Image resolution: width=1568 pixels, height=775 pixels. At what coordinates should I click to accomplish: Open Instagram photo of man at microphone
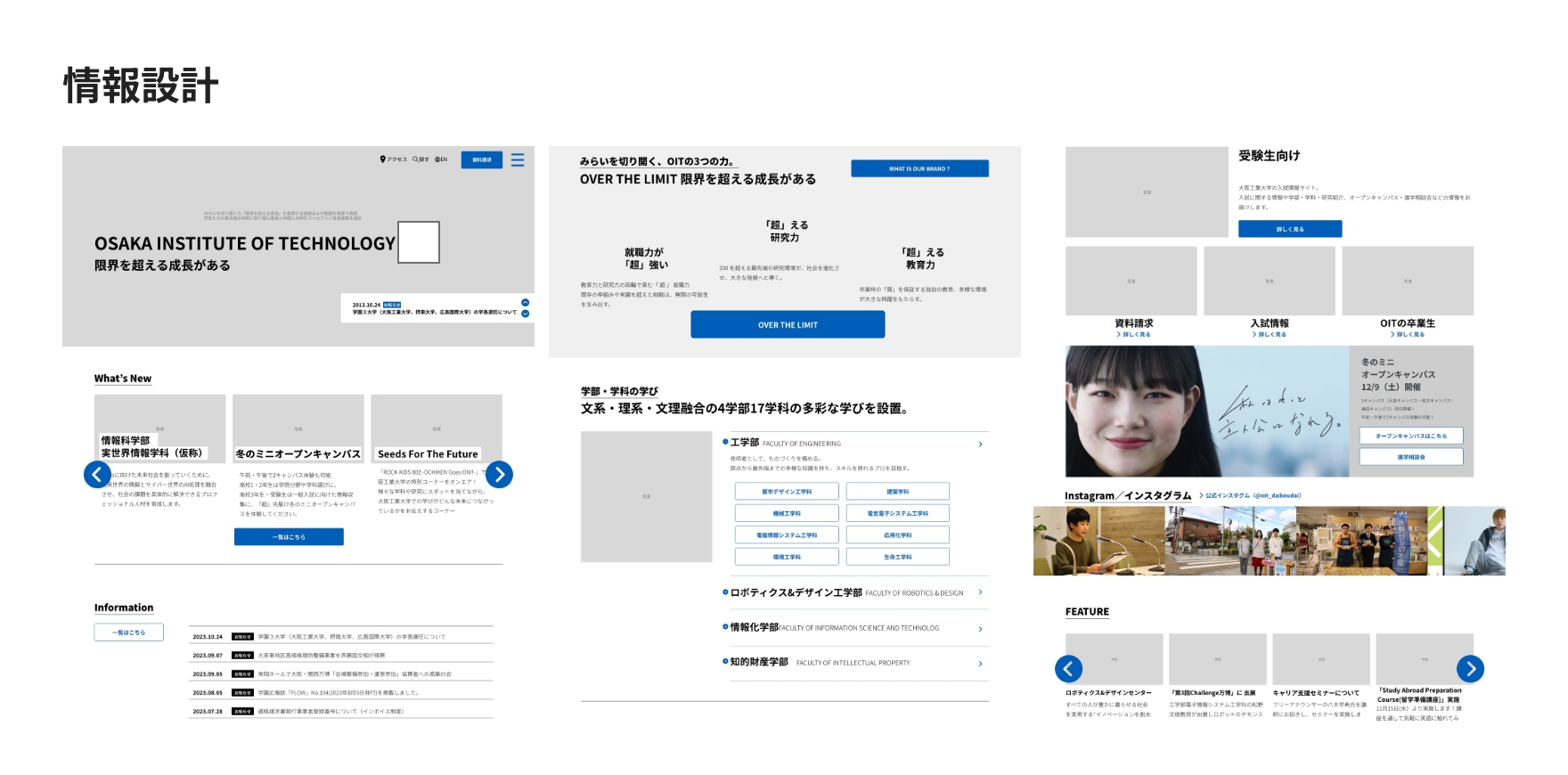tap(1098, 541)
